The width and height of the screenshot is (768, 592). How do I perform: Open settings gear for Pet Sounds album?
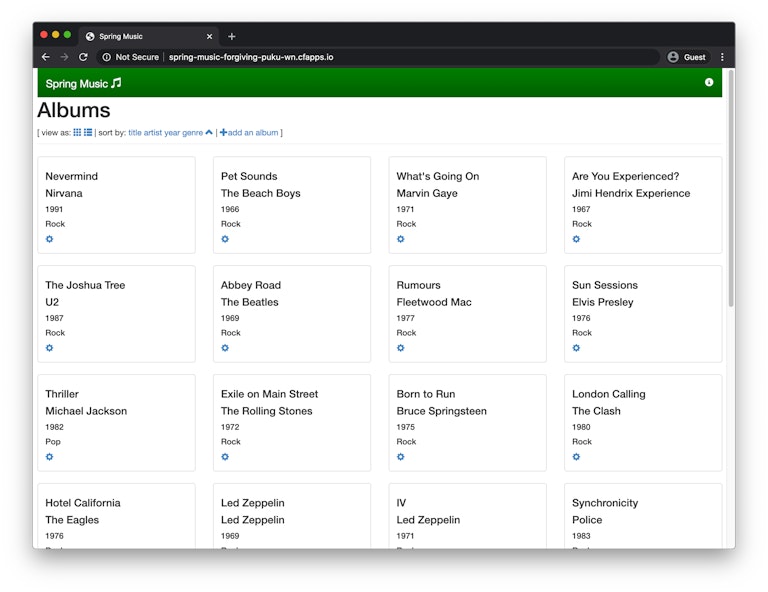point(225,239)
